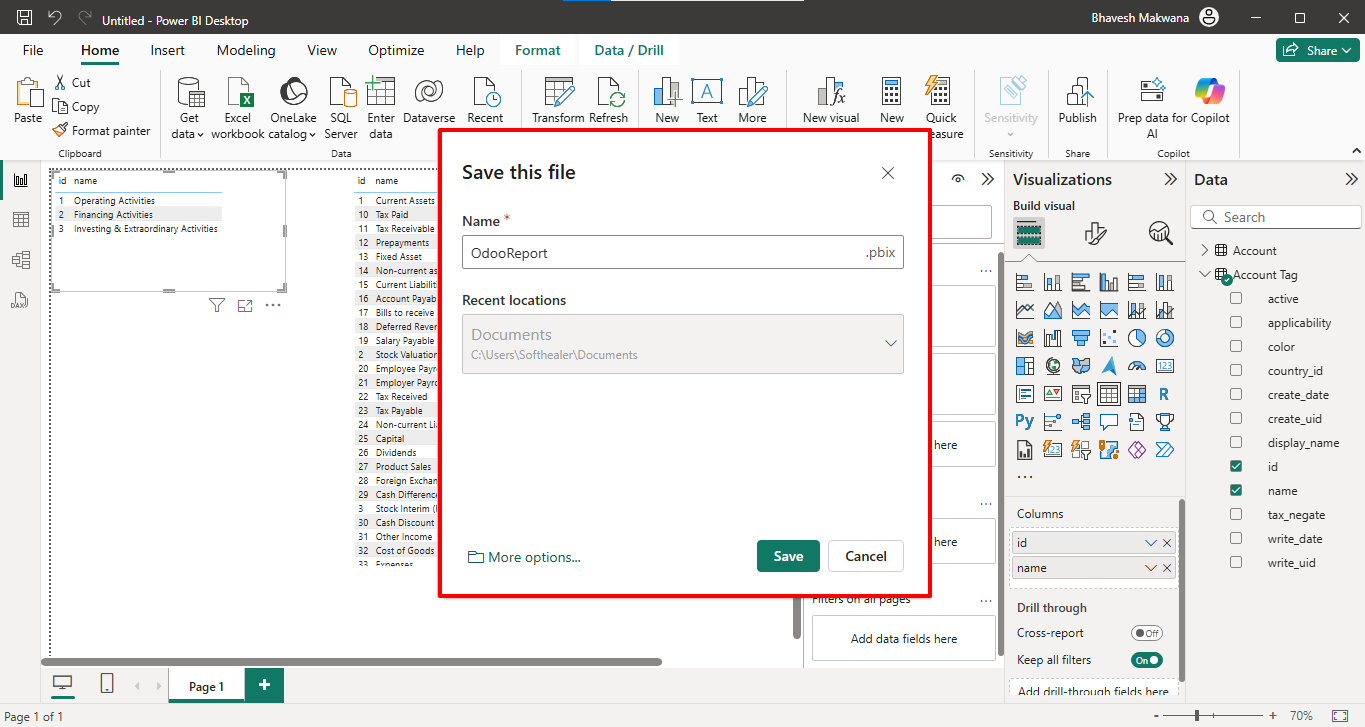Select the Power Apps visual icon
The width and height of the screenshot is (1365, 727).
tap(1136, 450)
